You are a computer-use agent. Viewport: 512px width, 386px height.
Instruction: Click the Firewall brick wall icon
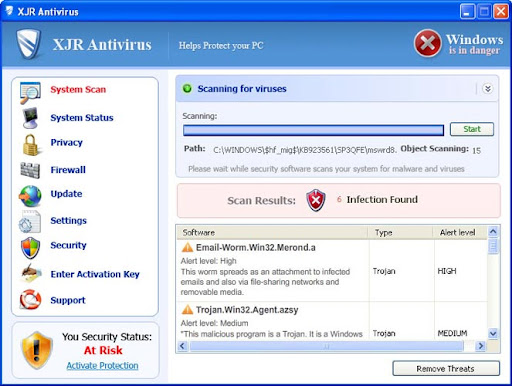coord(30,170)
